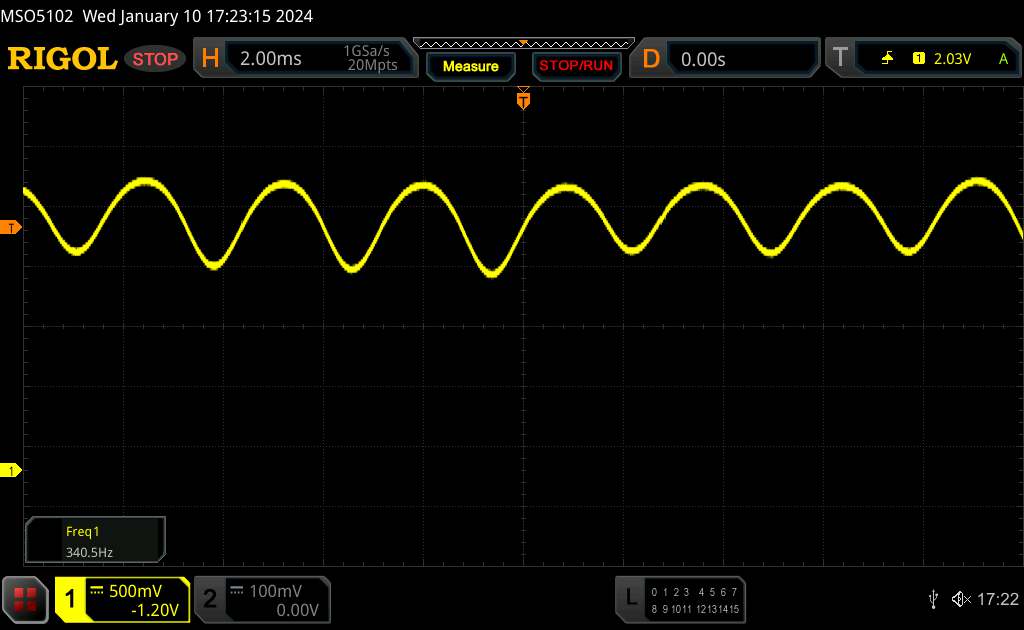Open the Measure menu

pyautogui.click(x=471, y=66)
